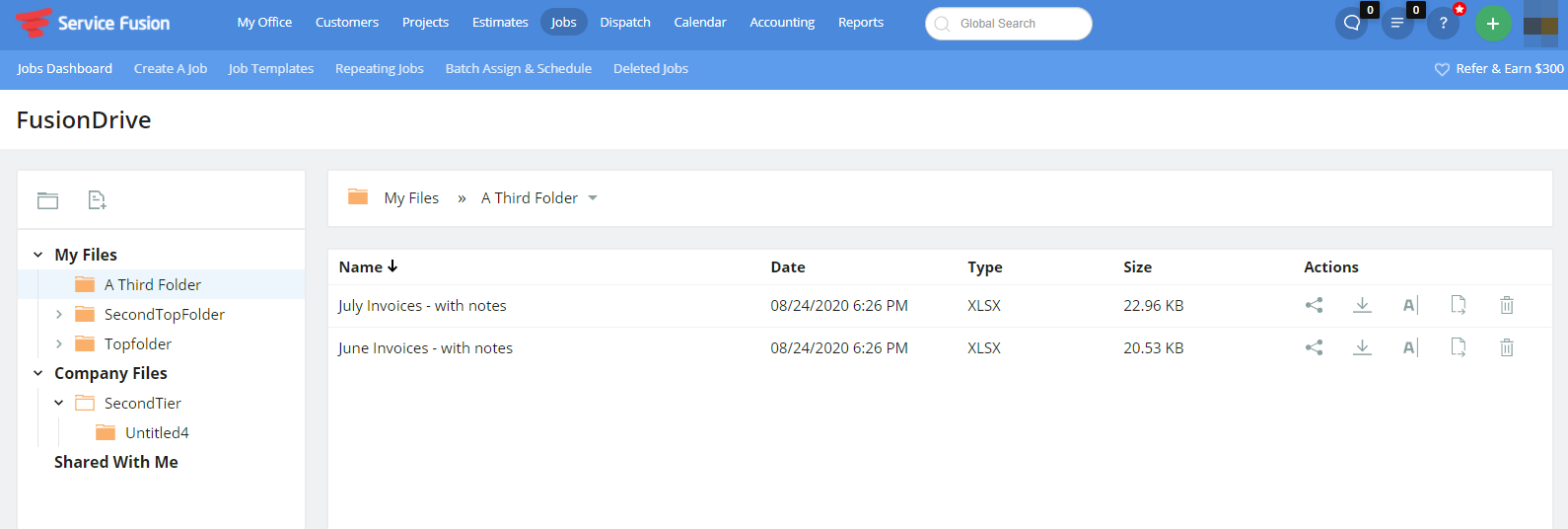Screen dimensions: 1568x529
Task: Share the July Invoices file
Action: click(x=1314, y=305)
